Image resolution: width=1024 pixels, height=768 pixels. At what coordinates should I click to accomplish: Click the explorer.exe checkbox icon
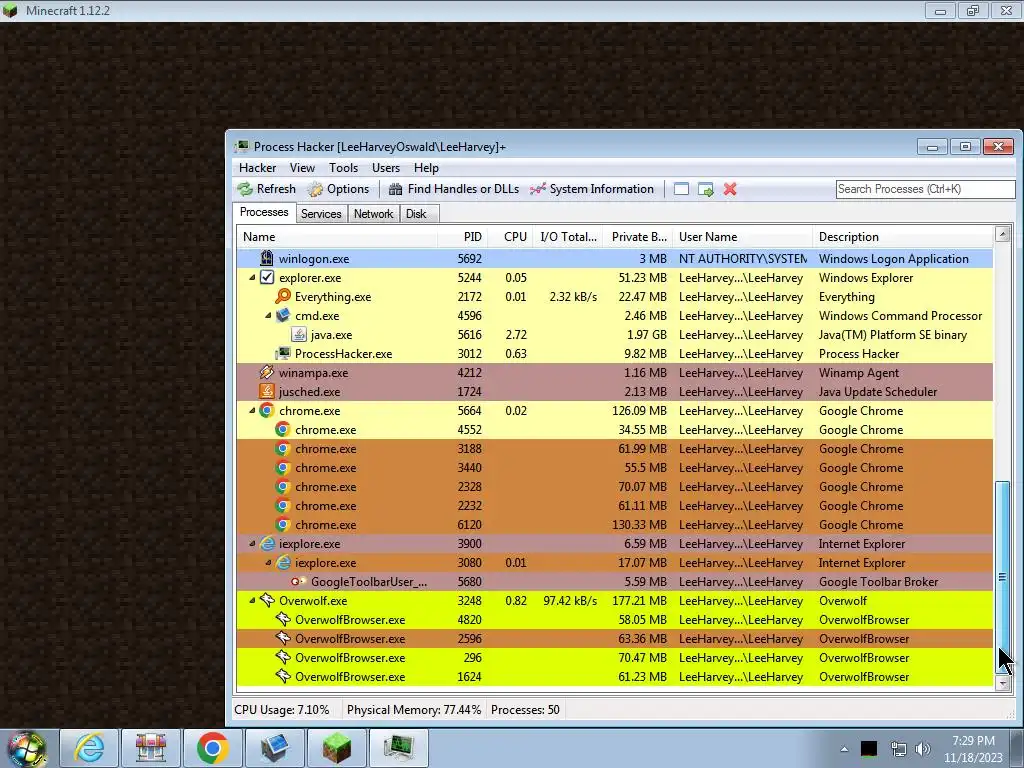pos(266,278)
